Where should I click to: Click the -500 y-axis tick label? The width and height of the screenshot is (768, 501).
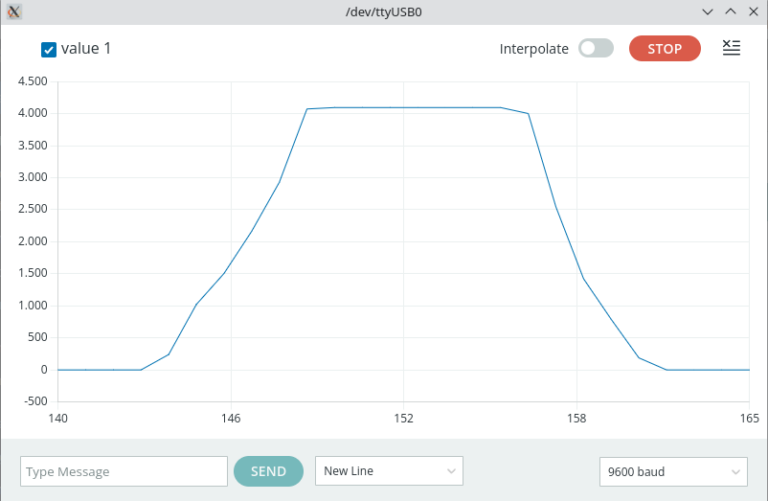(35, 401)
